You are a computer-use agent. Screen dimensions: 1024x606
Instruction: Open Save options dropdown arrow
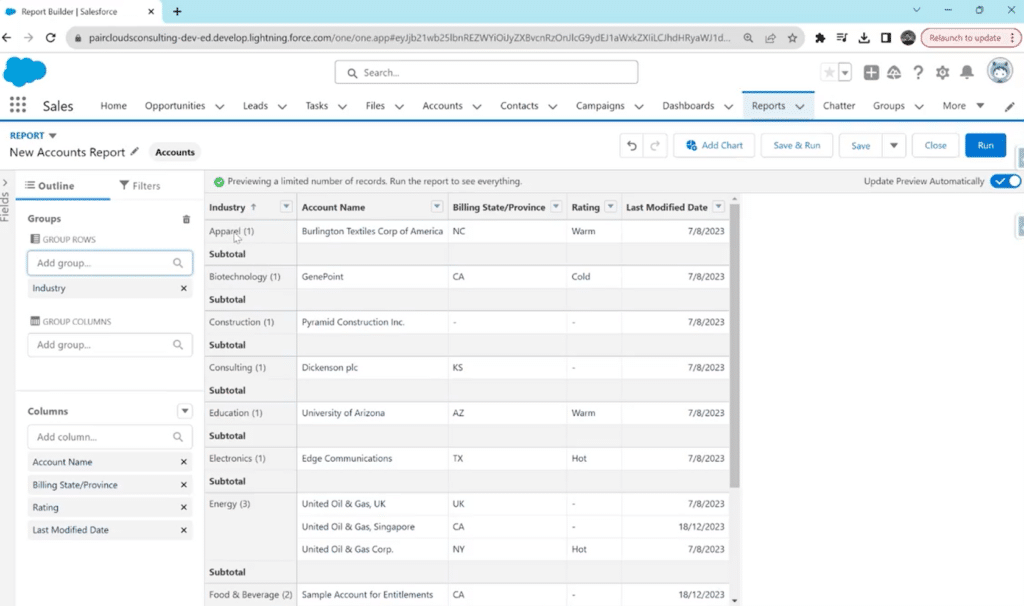pyautogui.click(x=893, y=146)
